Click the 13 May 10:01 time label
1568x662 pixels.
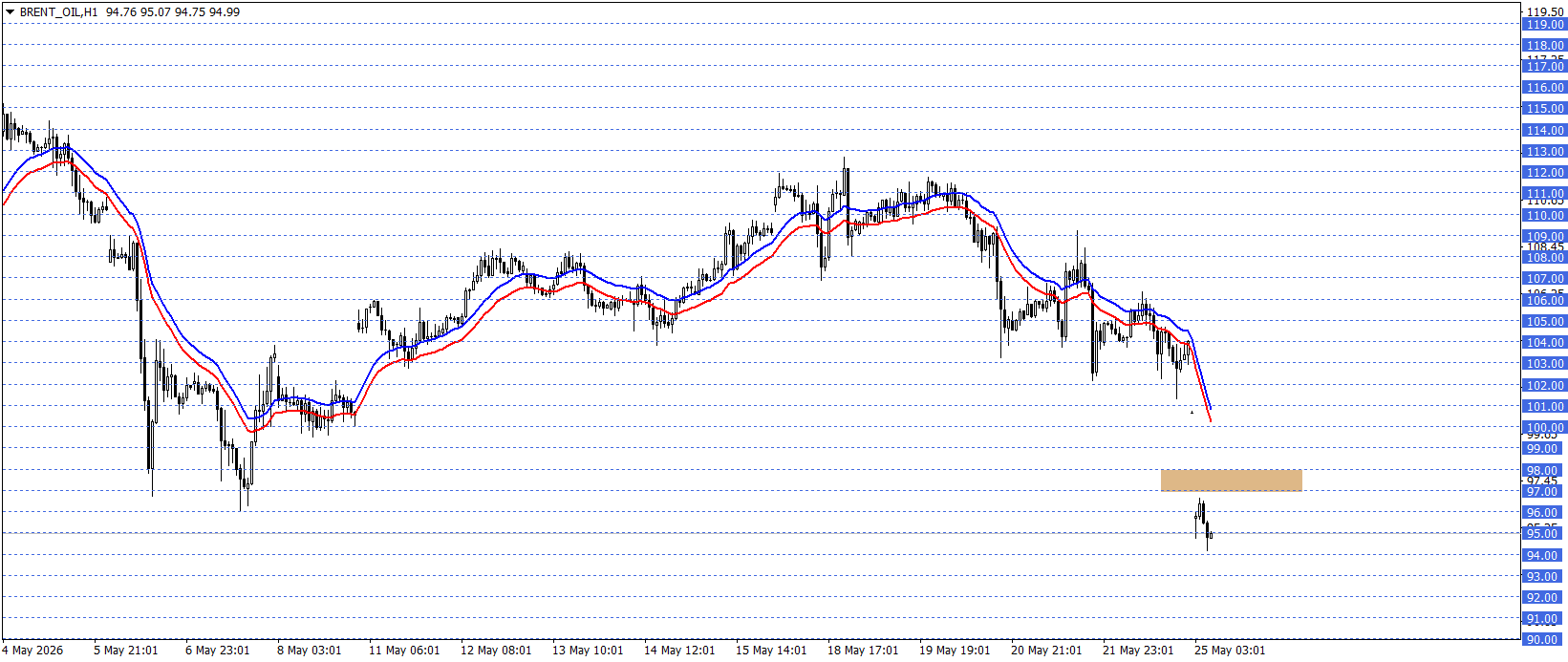click(589, 651)
